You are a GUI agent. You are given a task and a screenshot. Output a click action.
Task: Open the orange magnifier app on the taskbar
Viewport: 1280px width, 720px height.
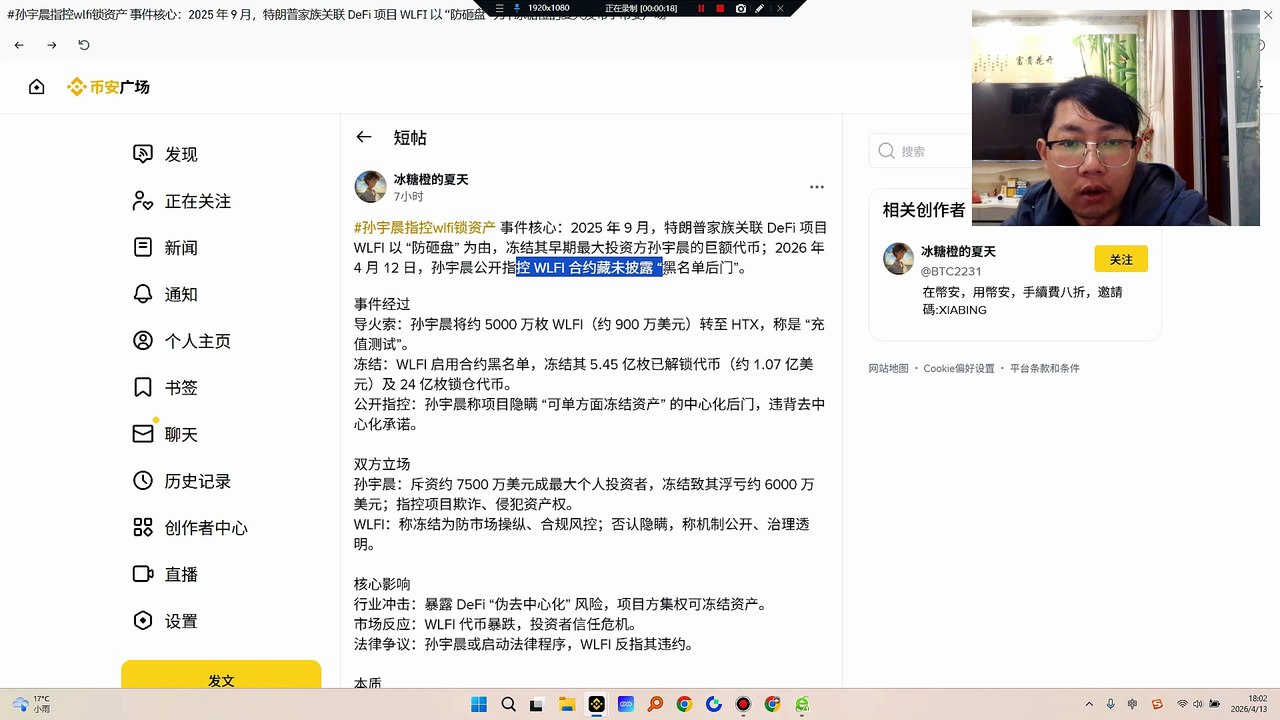(655, 704)
